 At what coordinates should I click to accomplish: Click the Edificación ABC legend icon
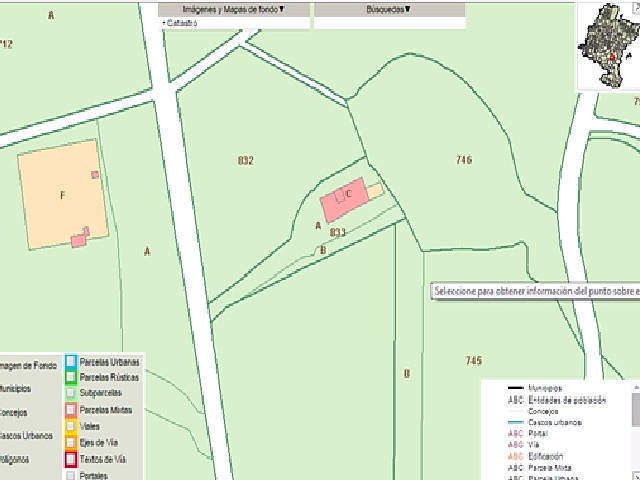pos(515,456)
